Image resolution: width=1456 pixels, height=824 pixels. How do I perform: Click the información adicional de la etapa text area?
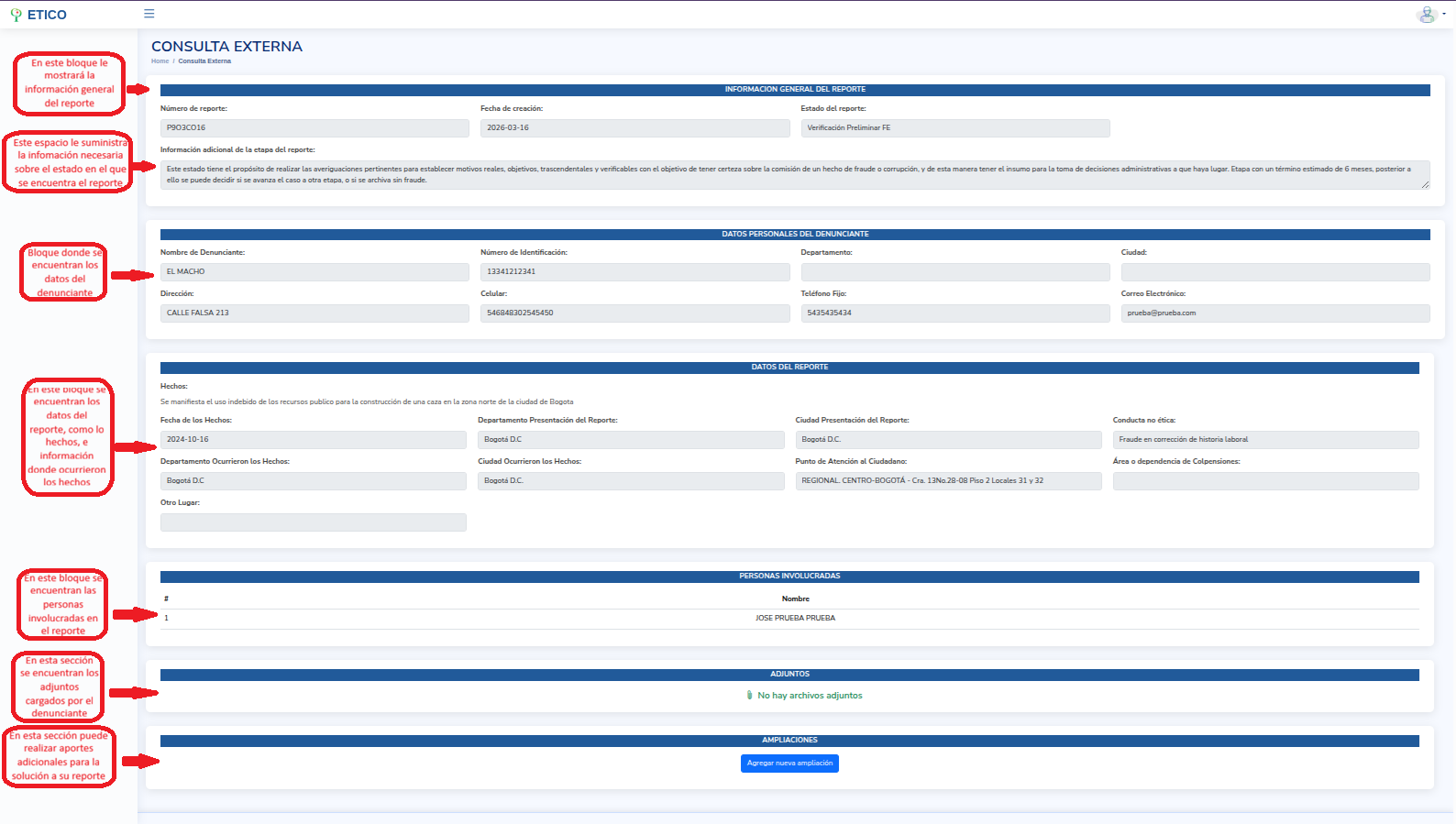click(x=794, y=174)
